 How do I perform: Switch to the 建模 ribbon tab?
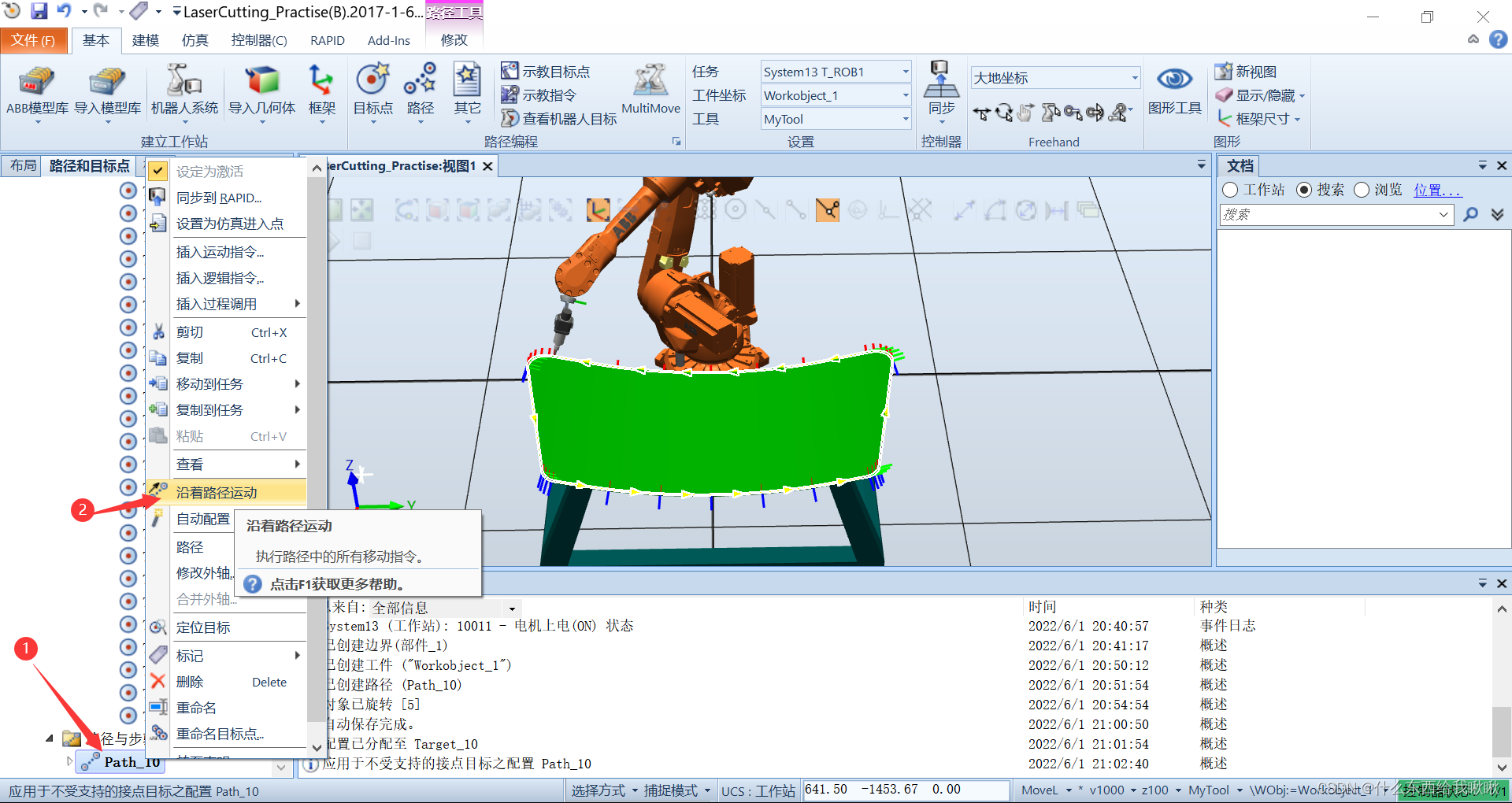[x=145, y=40]
